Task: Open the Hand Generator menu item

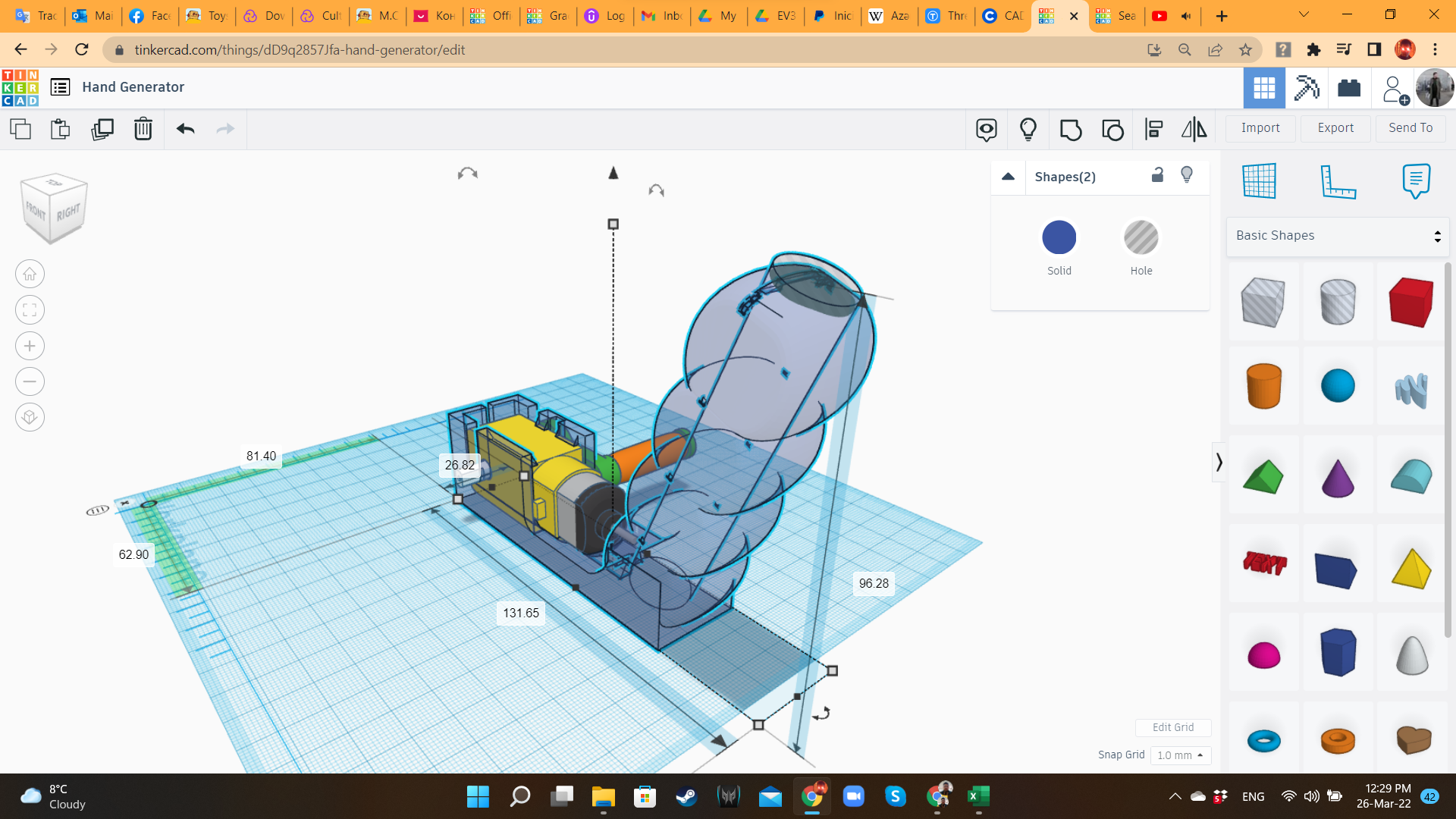Action: (x=134, y=86)
